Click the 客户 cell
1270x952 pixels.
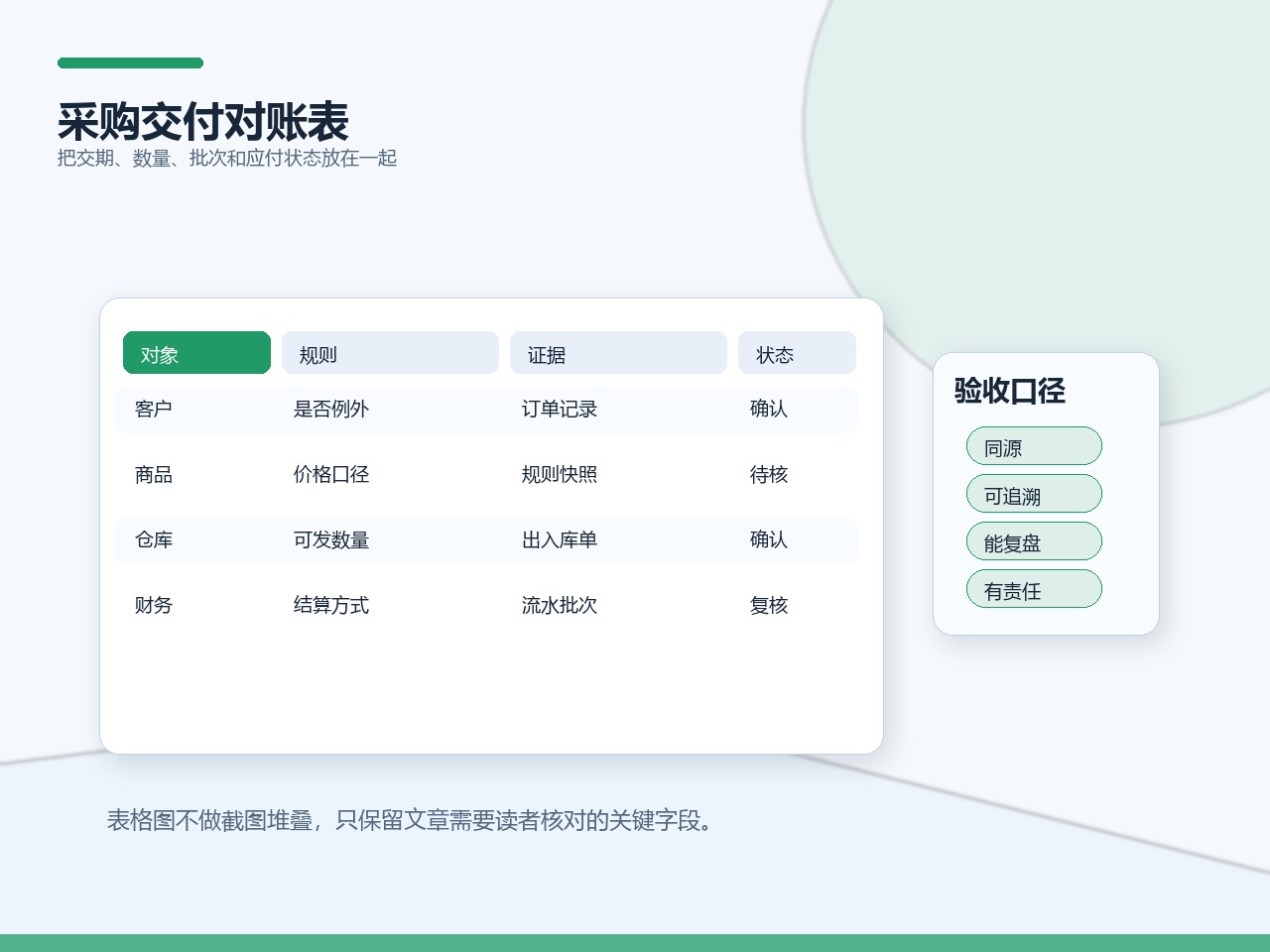pyautogui.click(x=154, y=410)
